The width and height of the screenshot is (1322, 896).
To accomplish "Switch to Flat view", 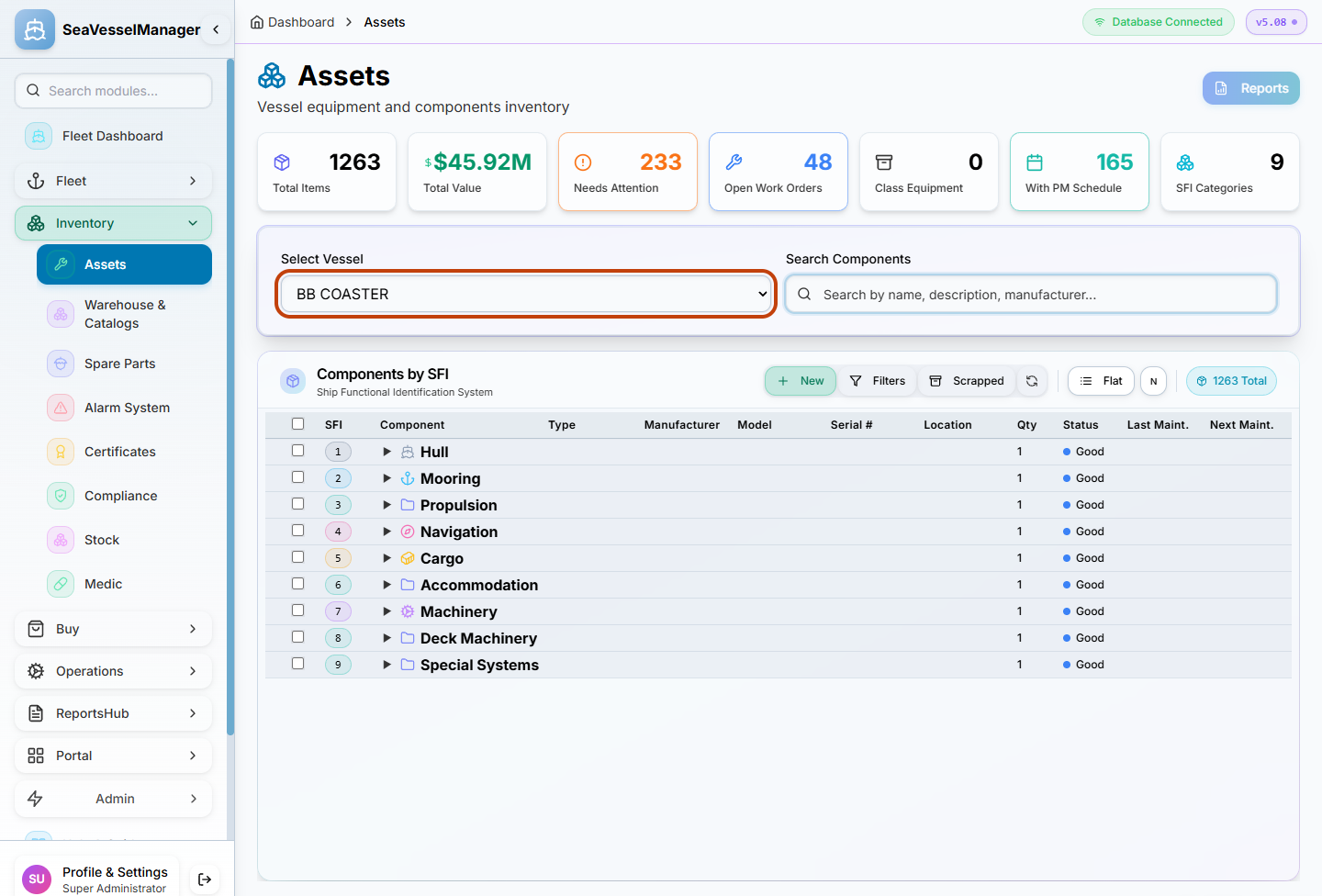I will point(1101,381).
